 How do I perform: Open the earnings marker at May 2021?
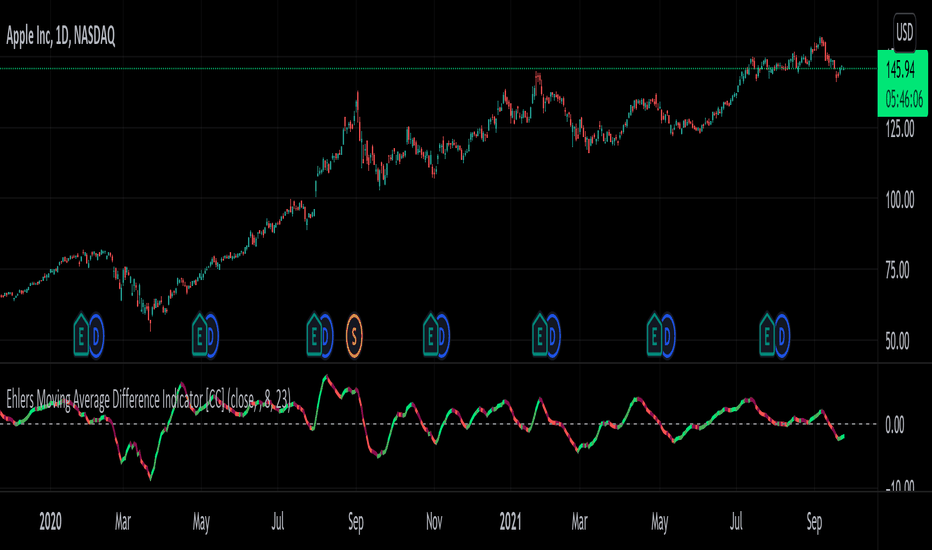coord(654,336)
